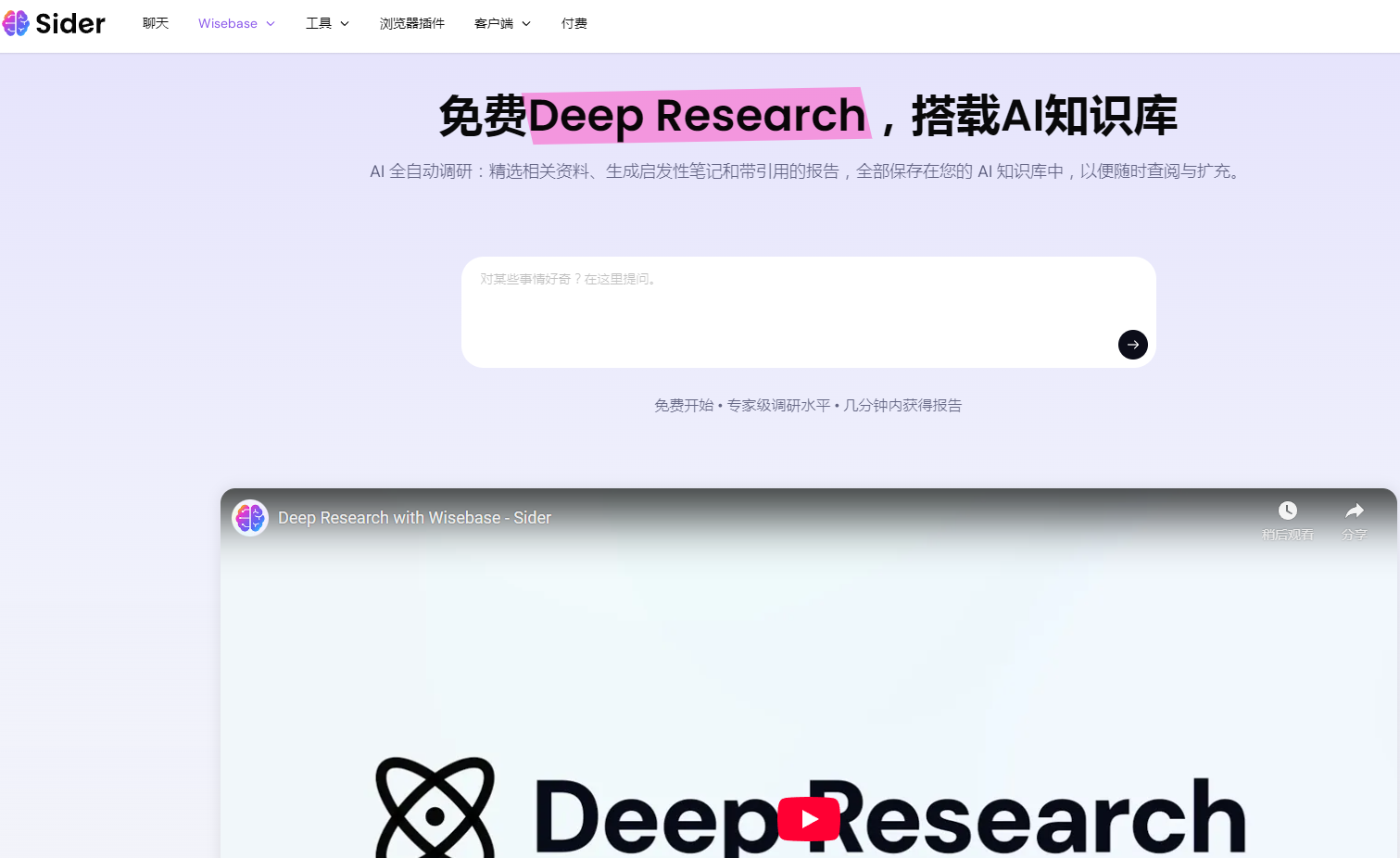1400x858 pixels.
Task: Open the Wisebase menu label
Action: (x=227, y=23)
